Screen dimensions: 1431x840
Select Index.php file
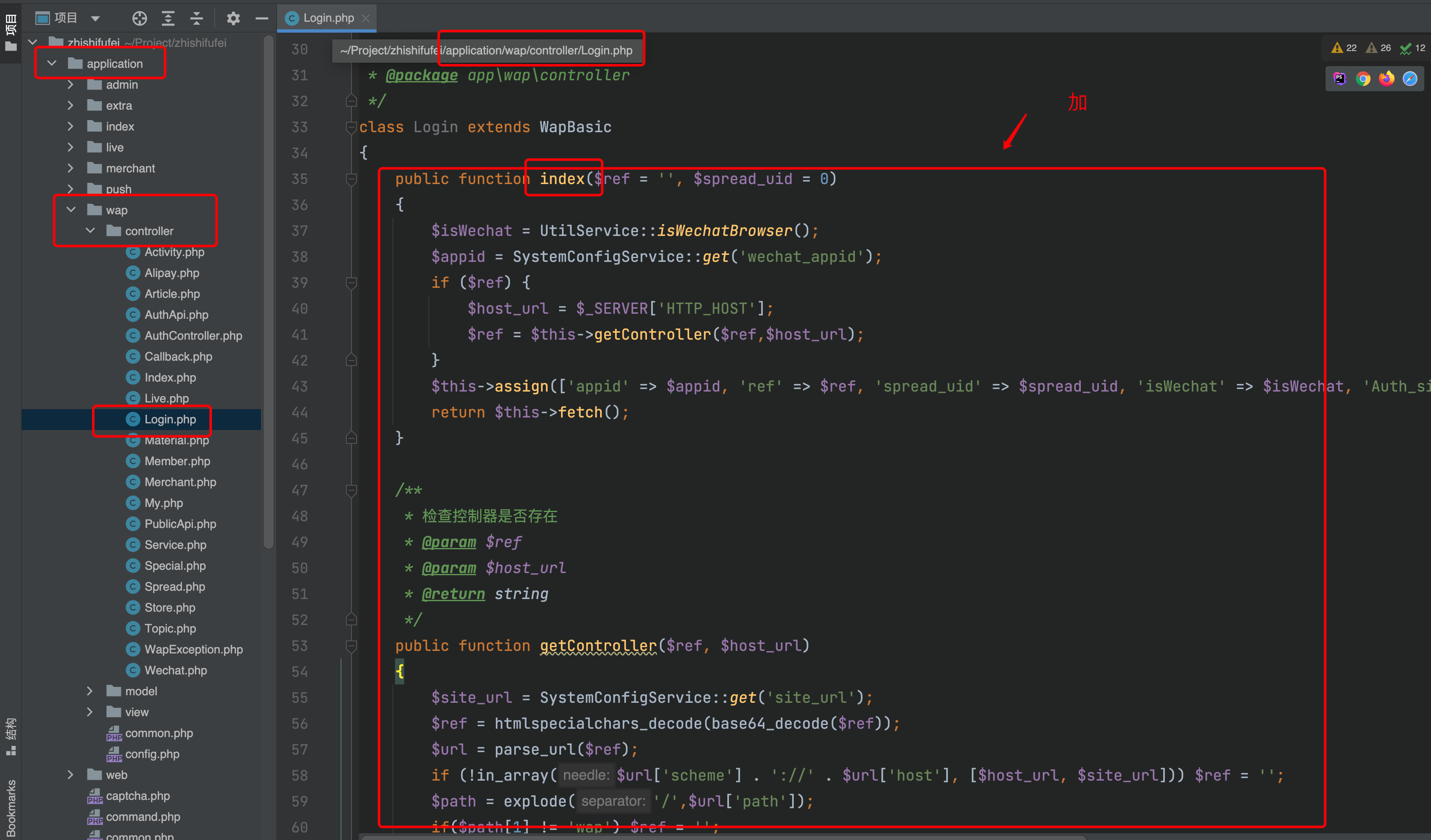pos(161,377)
